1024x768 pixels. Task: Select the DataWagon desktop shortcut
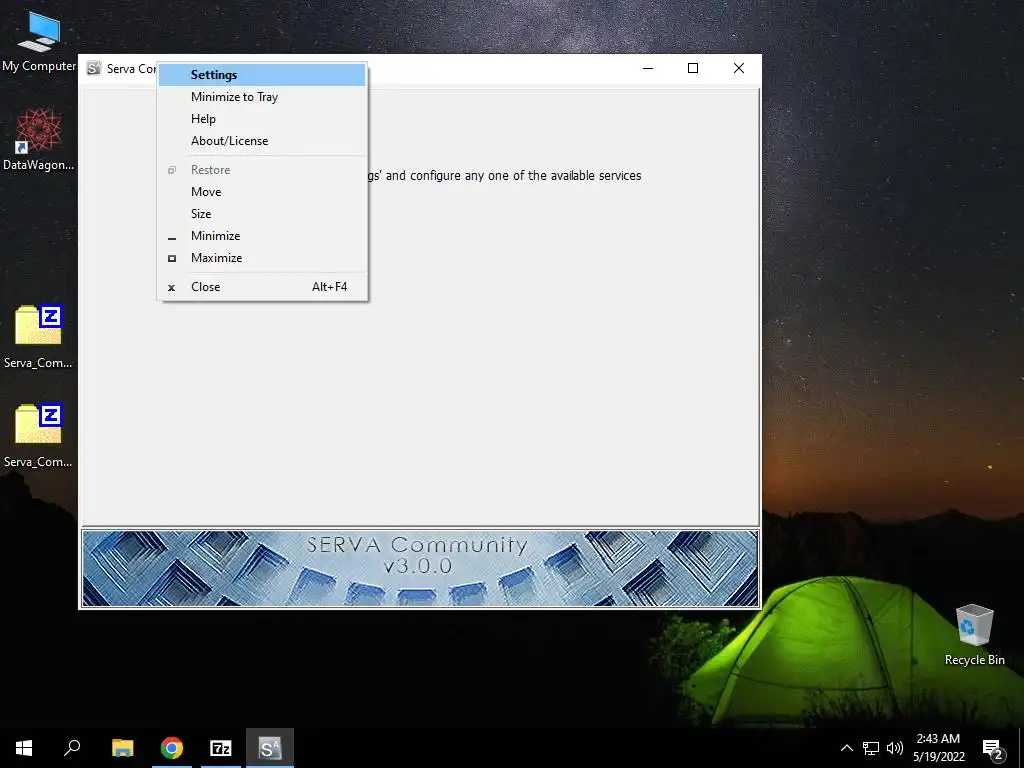(x=39, y=139)
